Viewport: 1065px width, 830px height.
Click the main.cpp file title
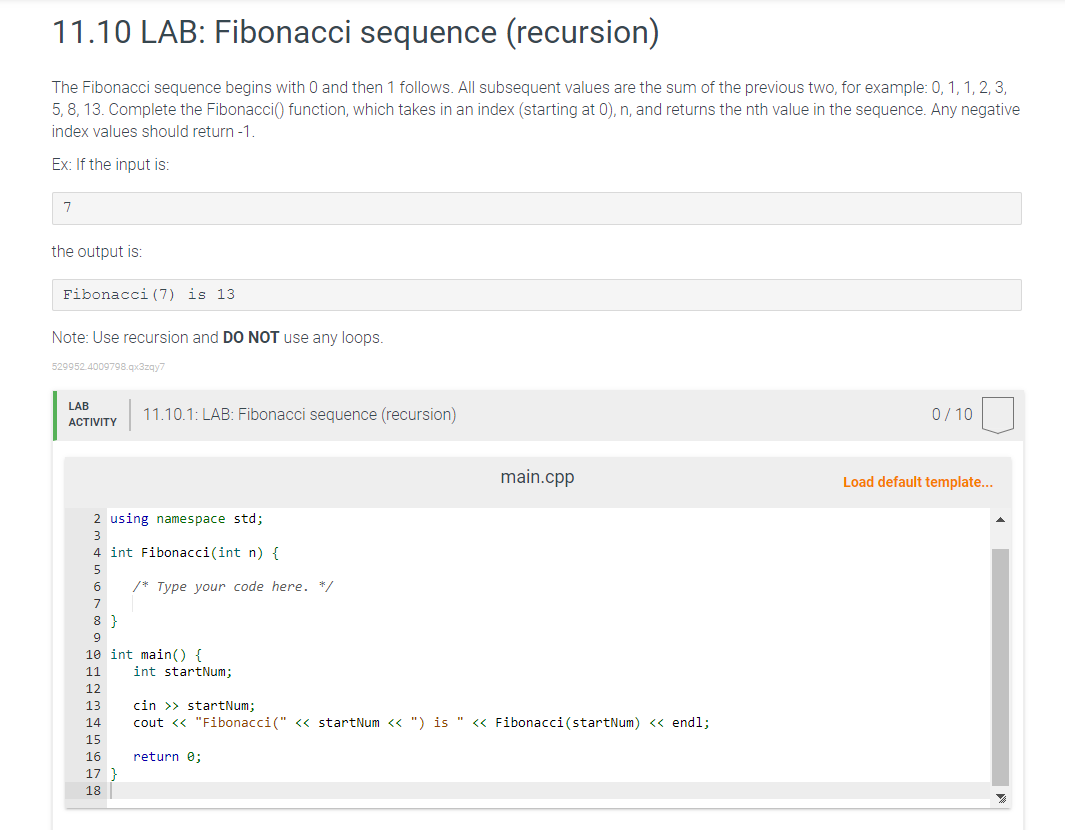tap(537, 477)
